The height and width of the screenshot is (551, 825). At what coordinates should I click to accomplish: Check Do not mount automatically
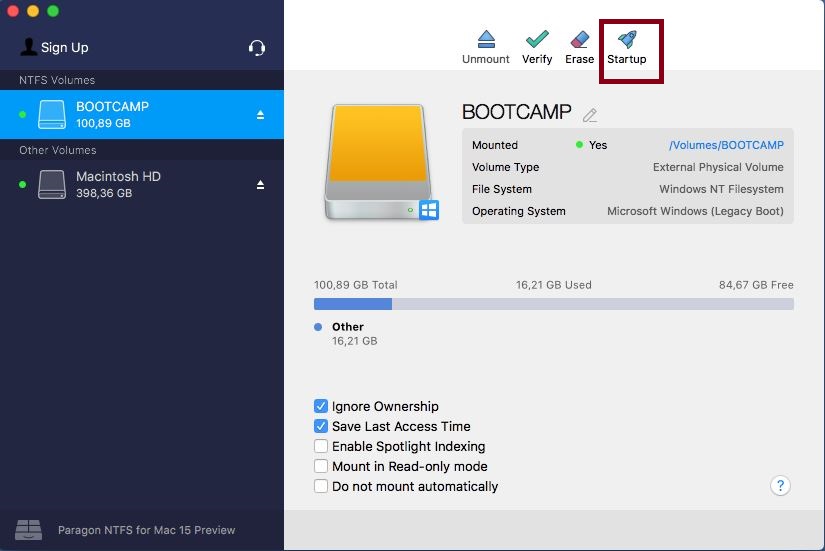coord(320,486)
